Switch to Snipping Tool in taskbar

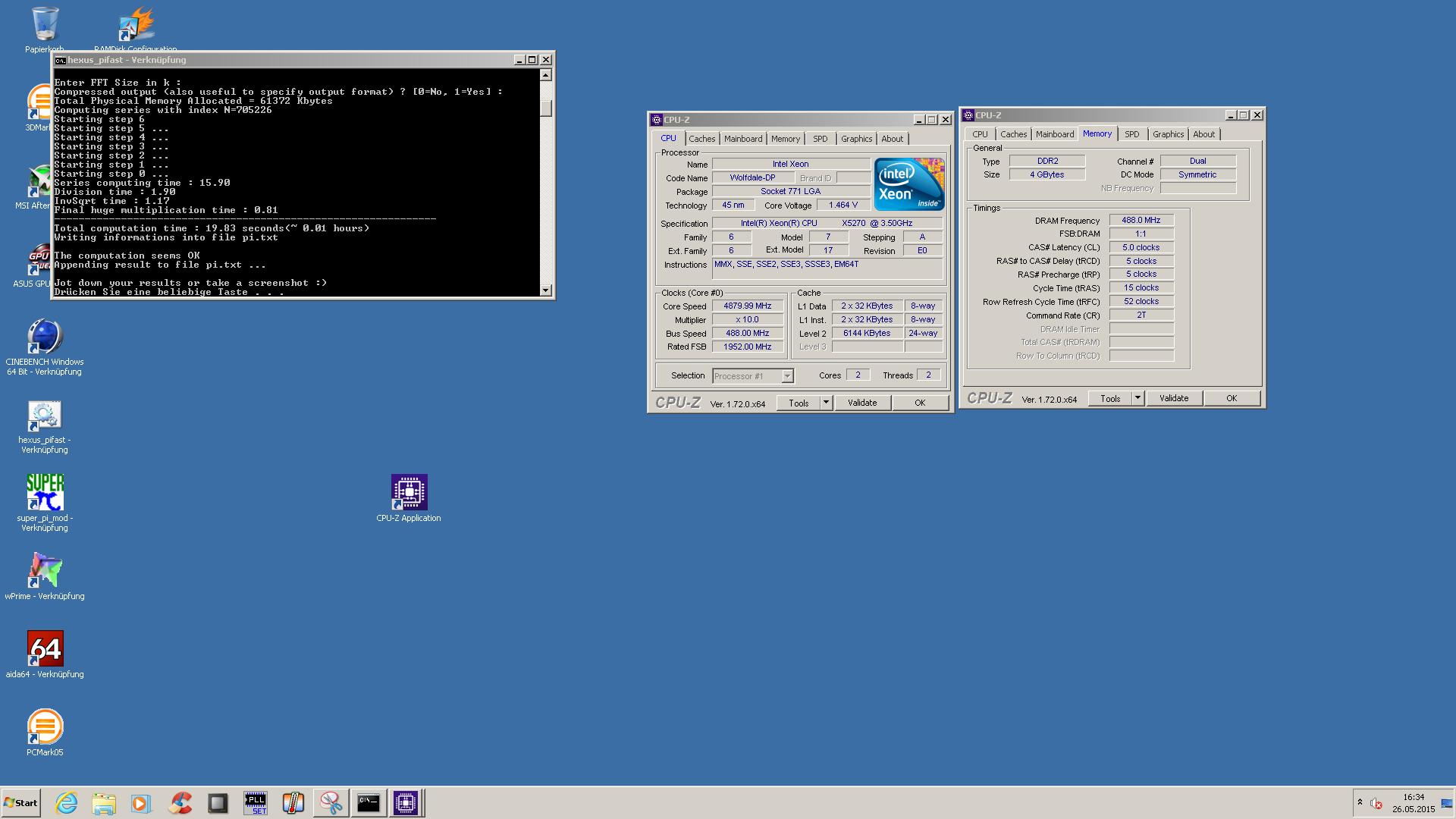tap(331, 802)
